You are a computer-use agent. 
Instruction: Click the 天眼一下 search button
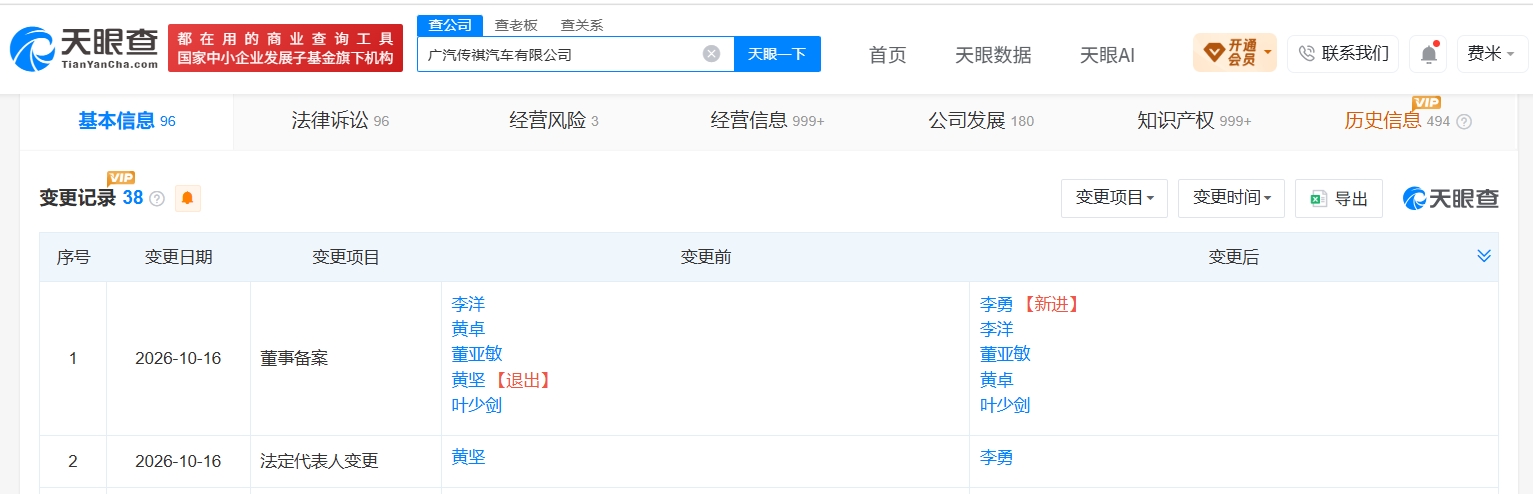coord(777,54)
